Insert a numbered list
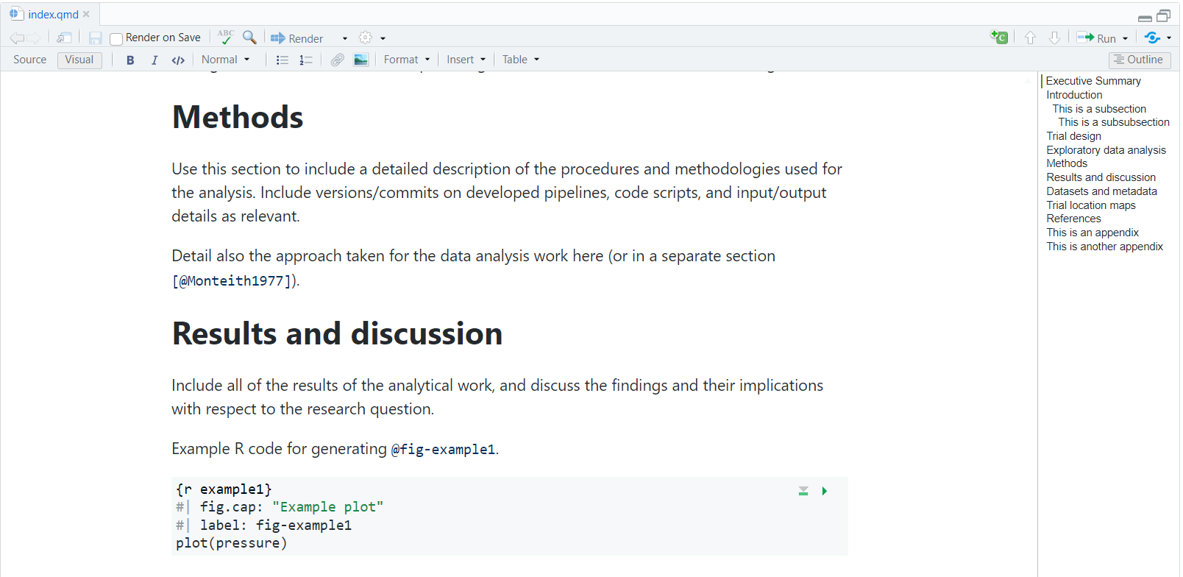 (306, 60)
